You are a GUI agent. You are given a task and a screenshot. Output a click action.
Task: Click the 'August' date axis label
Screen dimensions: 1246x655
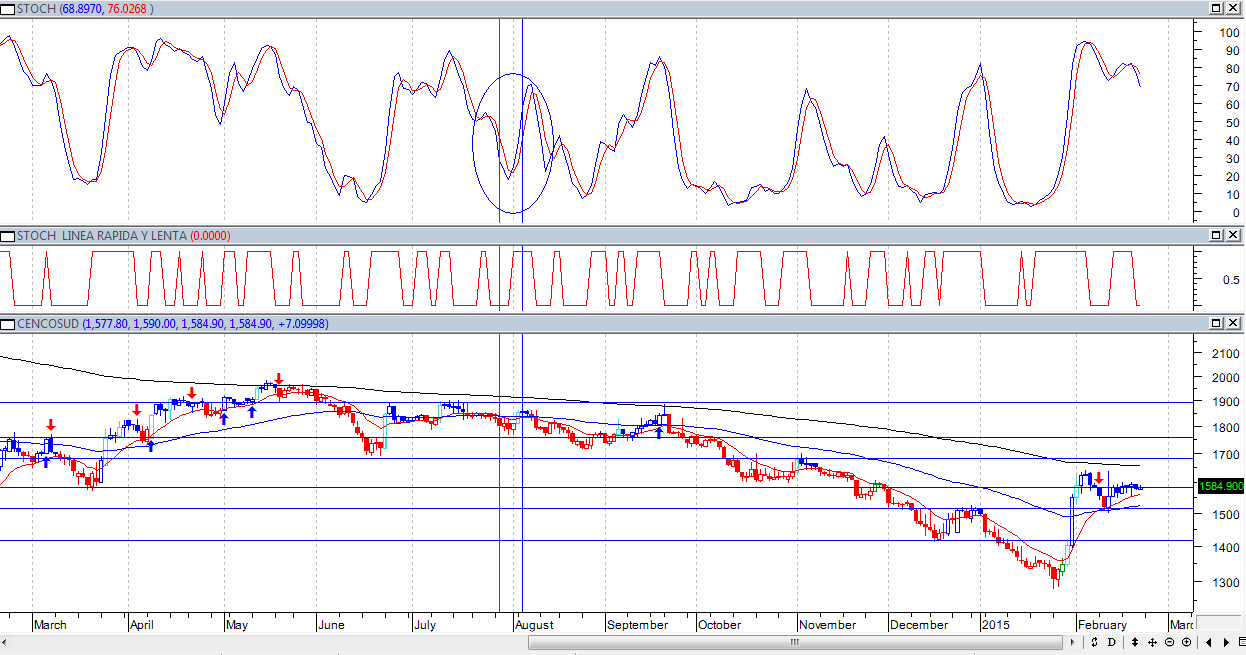534,625
